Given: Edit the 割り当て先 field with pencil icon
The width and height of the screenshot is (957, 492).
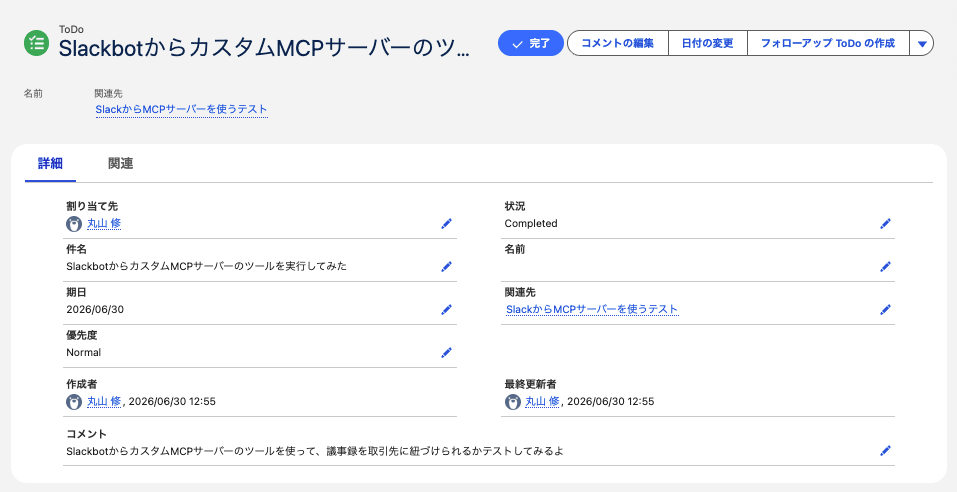Looking at the screenshot, I should click(x=447, y=224).
